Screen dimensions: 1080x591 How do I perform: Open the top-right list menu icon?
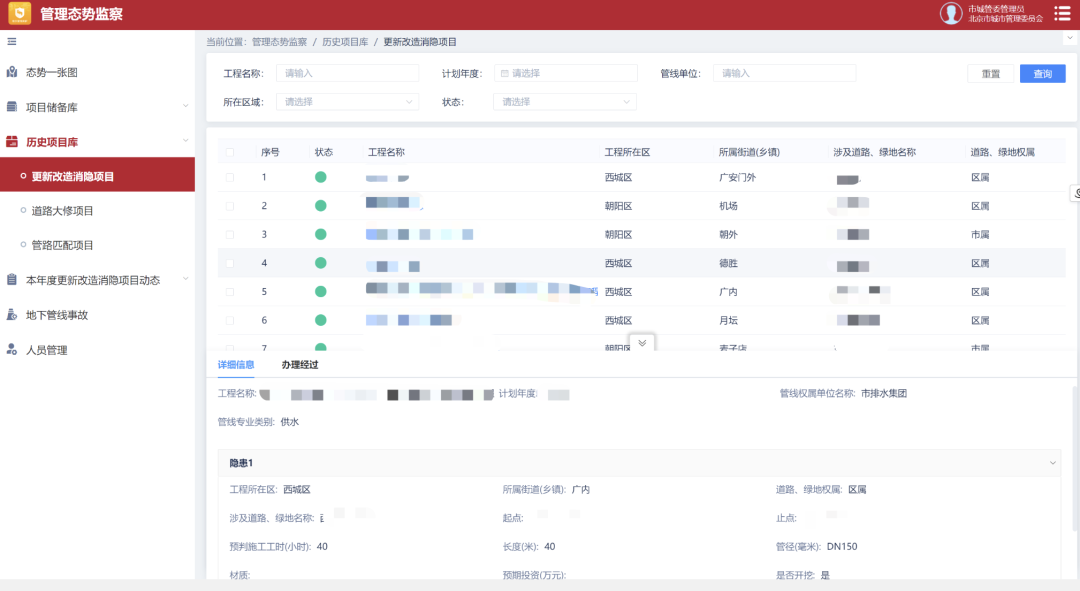pos(1062,13)
